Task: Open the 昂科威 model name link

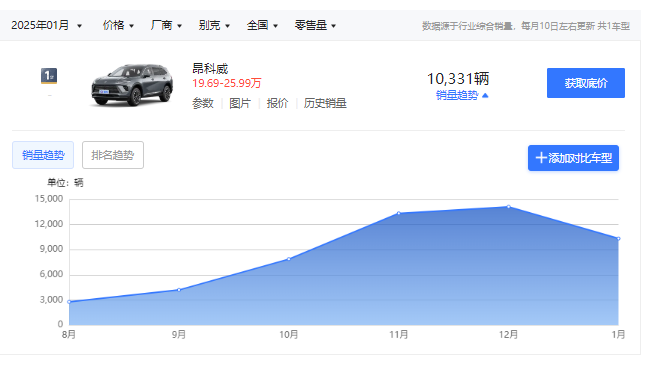Action: 210,68
